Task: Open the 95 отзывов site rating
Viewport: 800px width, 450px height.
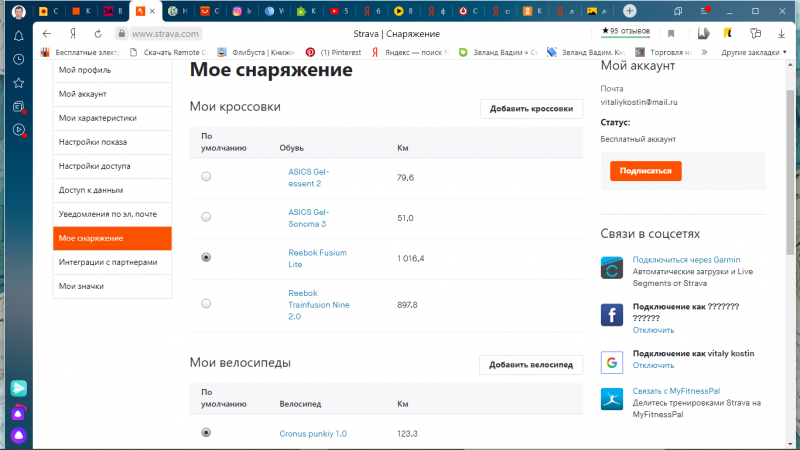Action: pyautogui.click(x=626, y=32)
